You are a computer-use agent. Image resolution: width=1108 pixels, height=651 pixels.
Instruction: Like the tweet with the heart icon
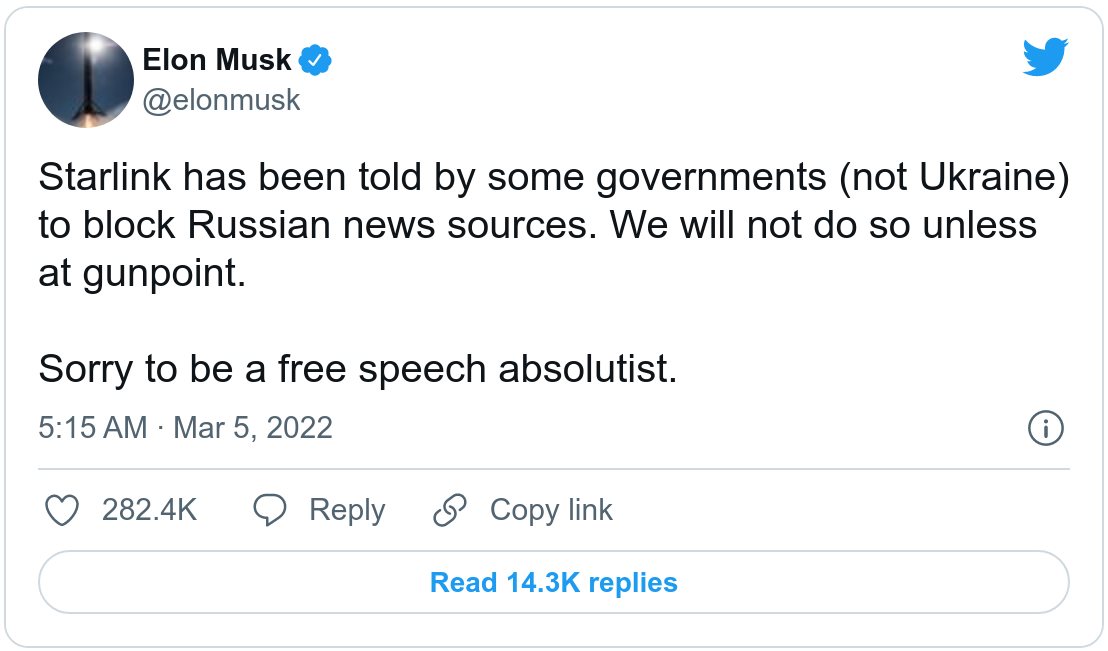click(63, 511)
